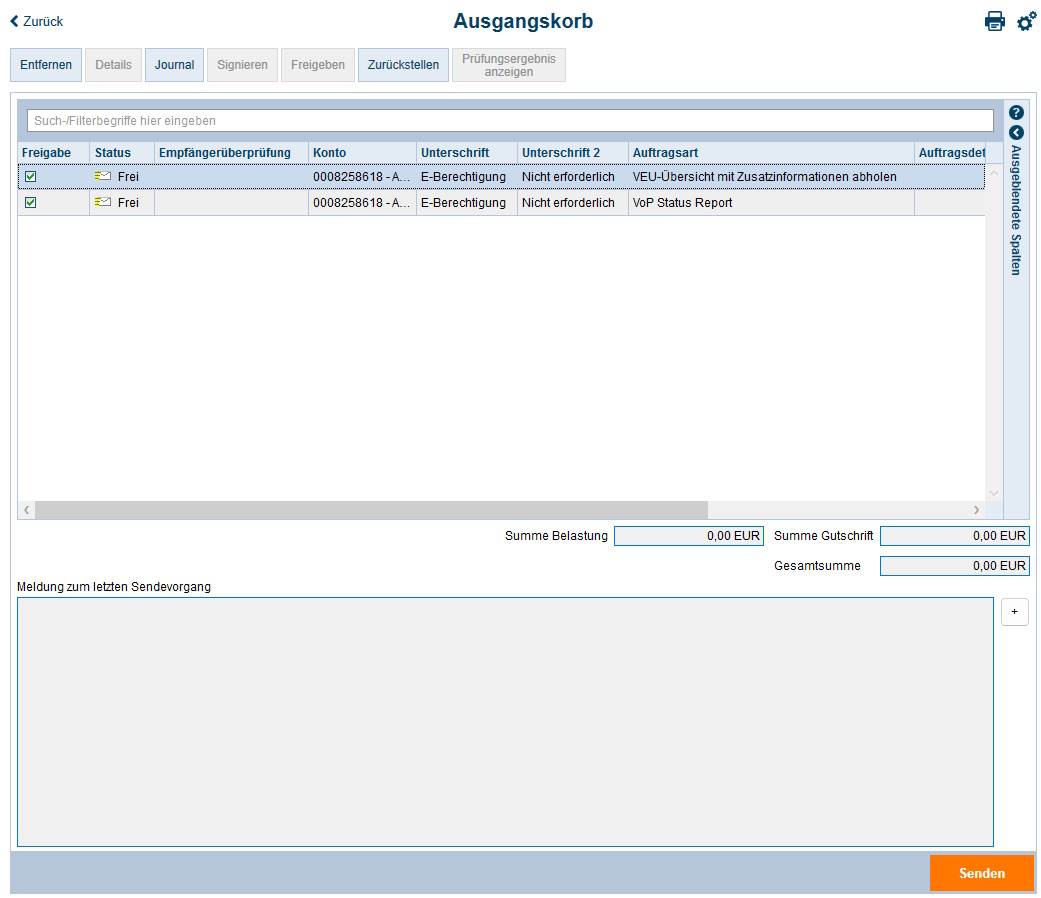1041x898 pixels.
Task: Switch to the Journal view
Action: [174, 64]
